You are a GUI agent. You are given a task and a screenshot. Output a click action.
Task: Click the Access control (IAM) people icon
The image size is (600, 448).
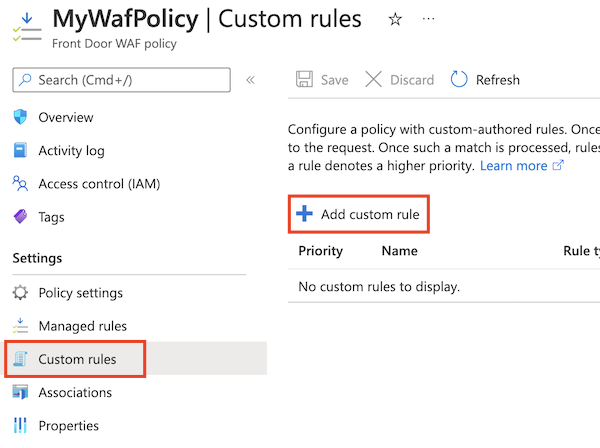click(20, 184)
